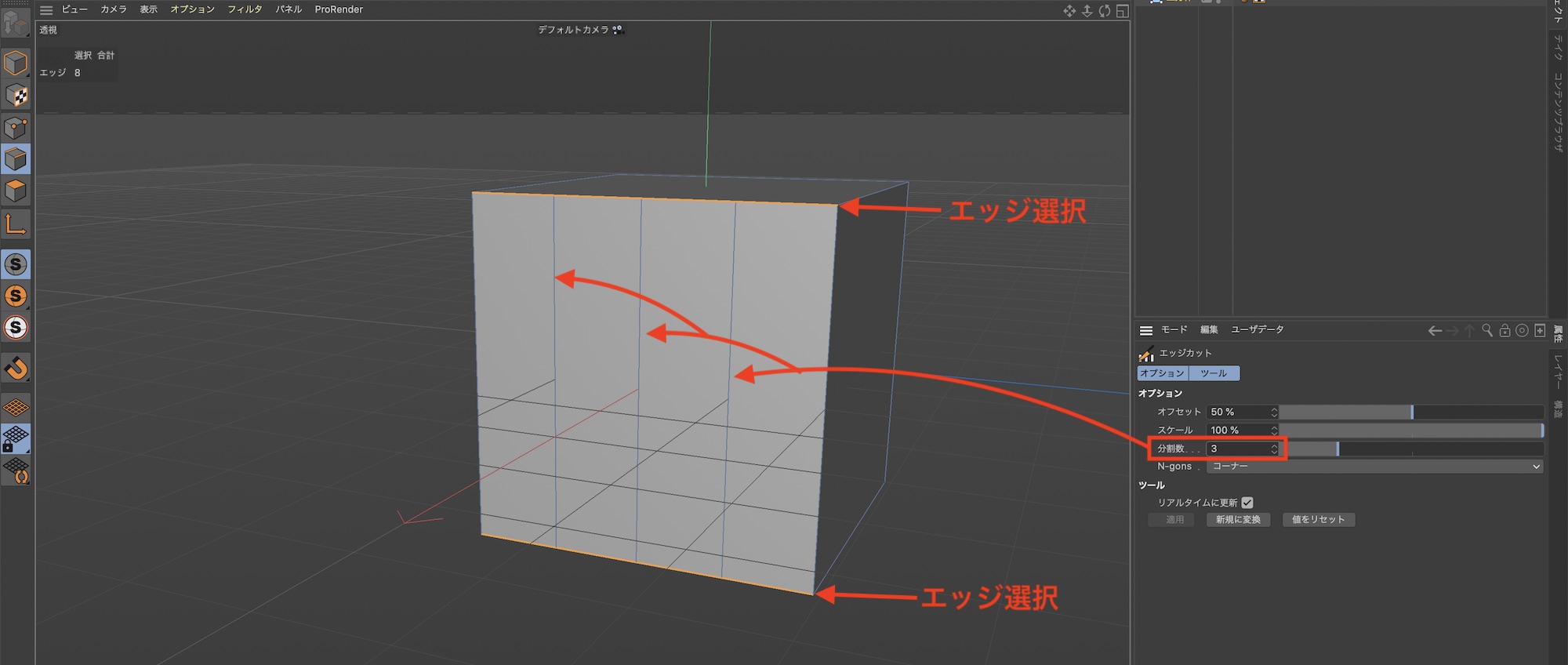Activate Points mode in left toolbar
Screen dimensions: 1568x665
16,128
